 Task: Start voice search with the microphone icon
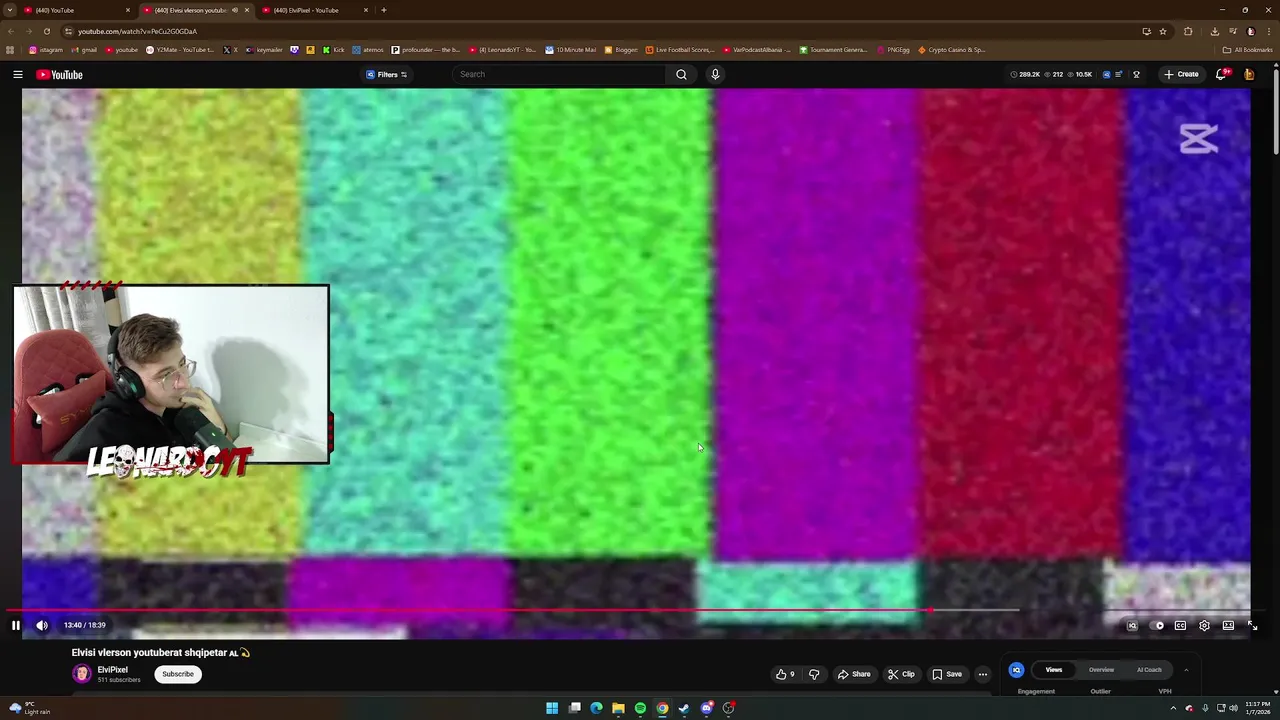tap(715, 74)
